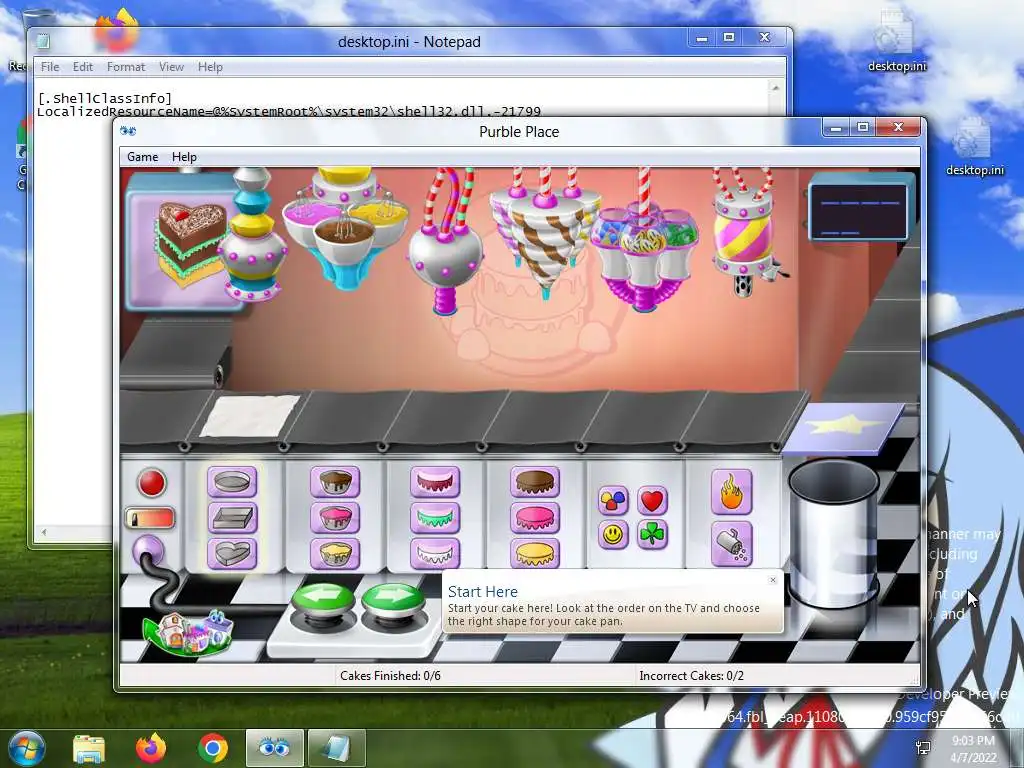Add the colored candy balls decoration

[613, 501]
